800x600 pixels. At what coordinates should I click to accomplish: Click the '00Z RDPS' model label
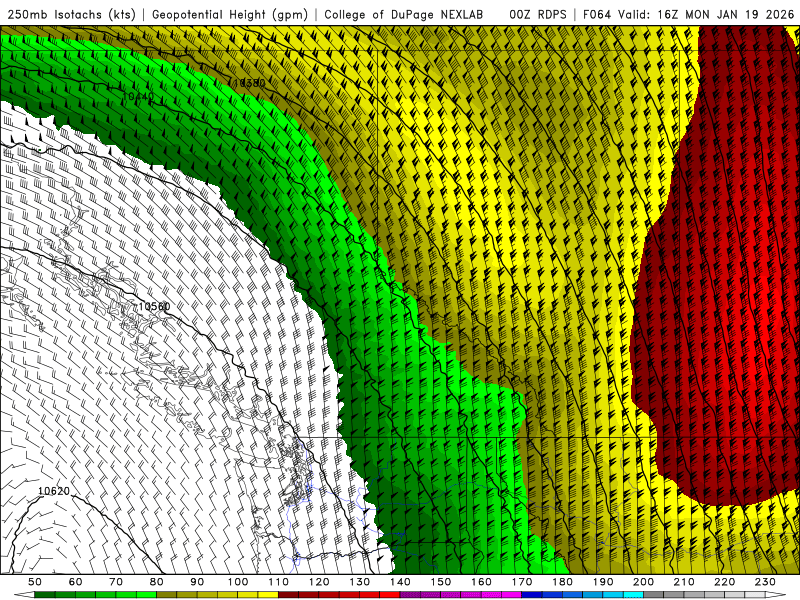538,15
